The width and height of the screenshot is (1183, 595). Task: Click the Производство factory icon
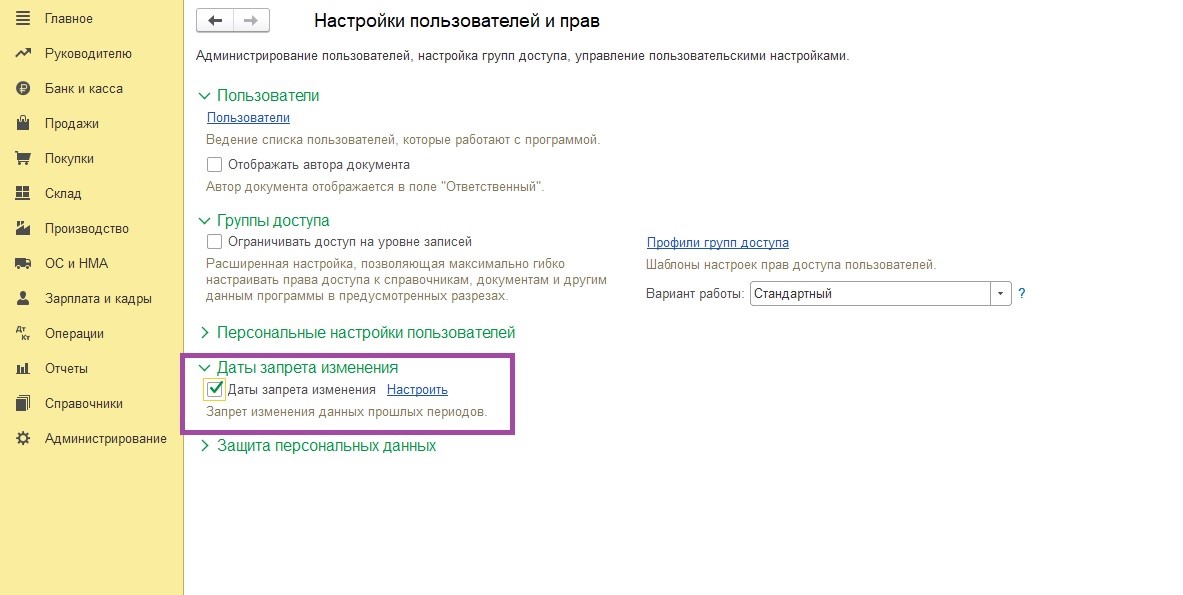23,228
